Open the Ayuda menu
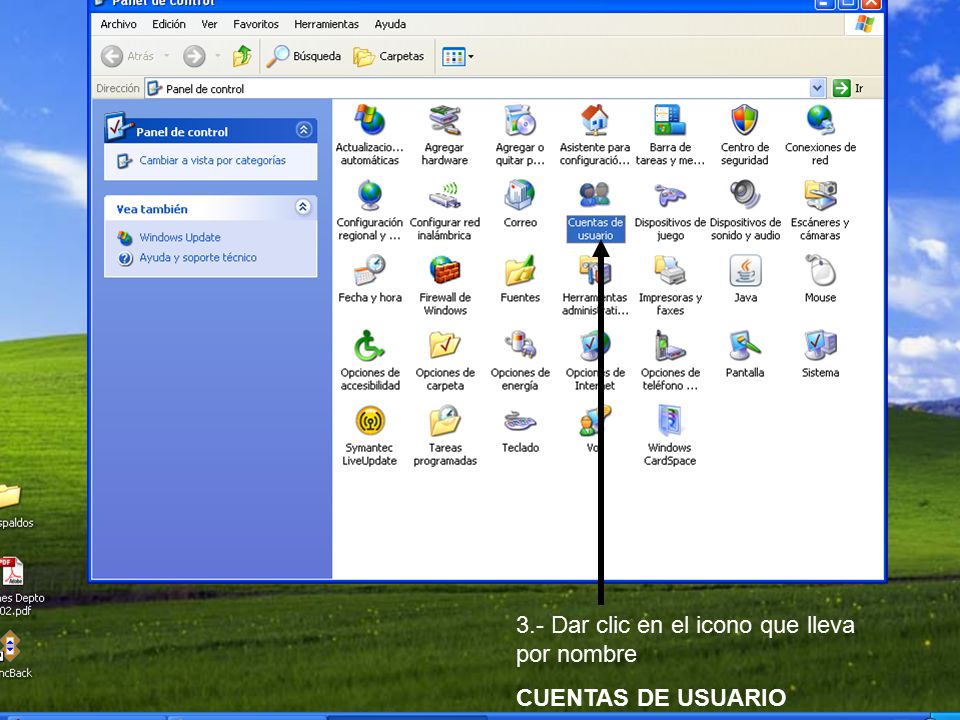Screen dimensions: 960x720 pyautogui.click(x=390, y=24)
